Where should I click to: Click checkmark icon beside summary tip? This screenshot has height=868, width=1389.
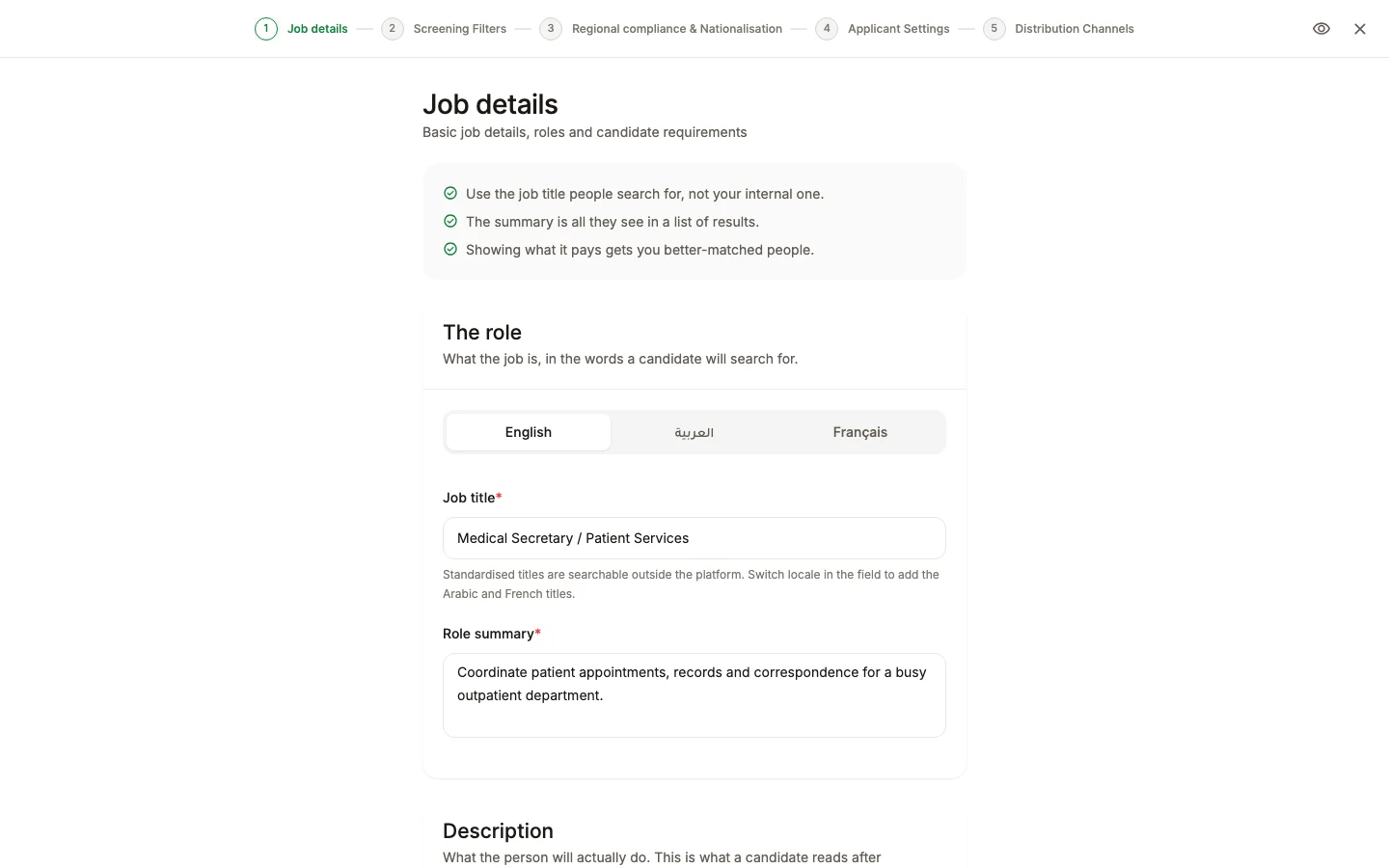450,221
